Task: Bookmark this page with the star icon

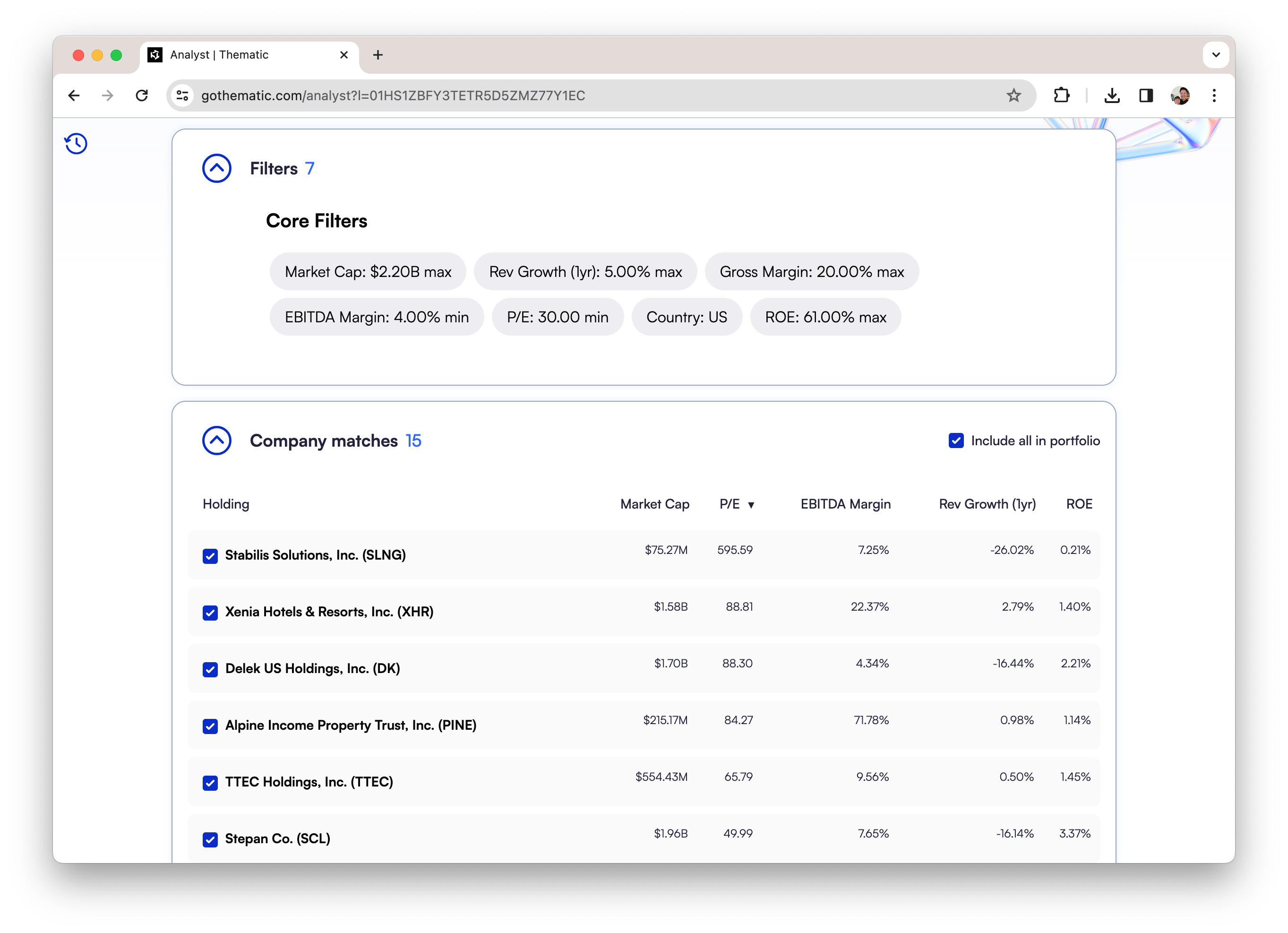Action: pos(1013,95)
